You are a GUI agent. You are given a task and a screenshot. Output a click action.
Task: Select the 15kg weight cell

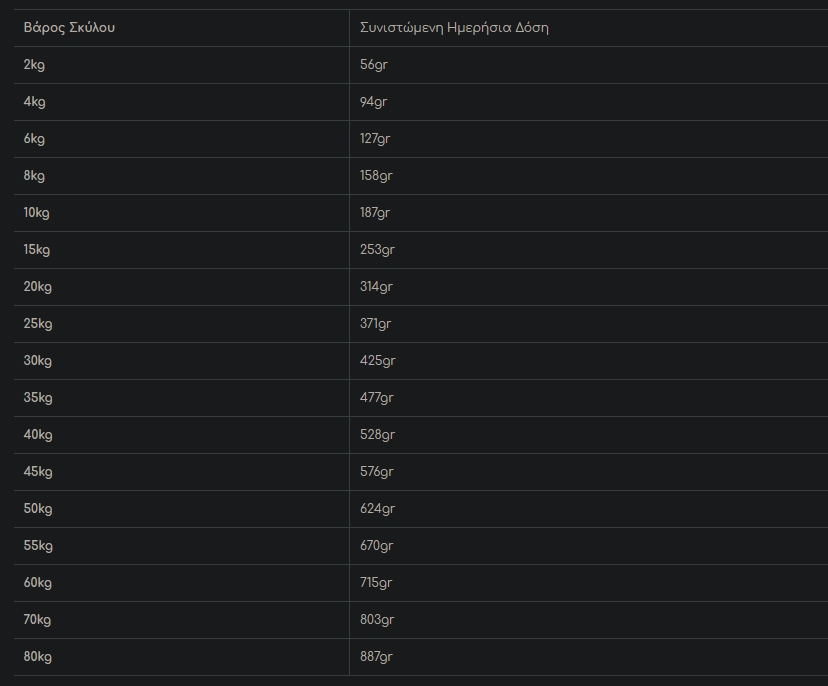(37, 250)
